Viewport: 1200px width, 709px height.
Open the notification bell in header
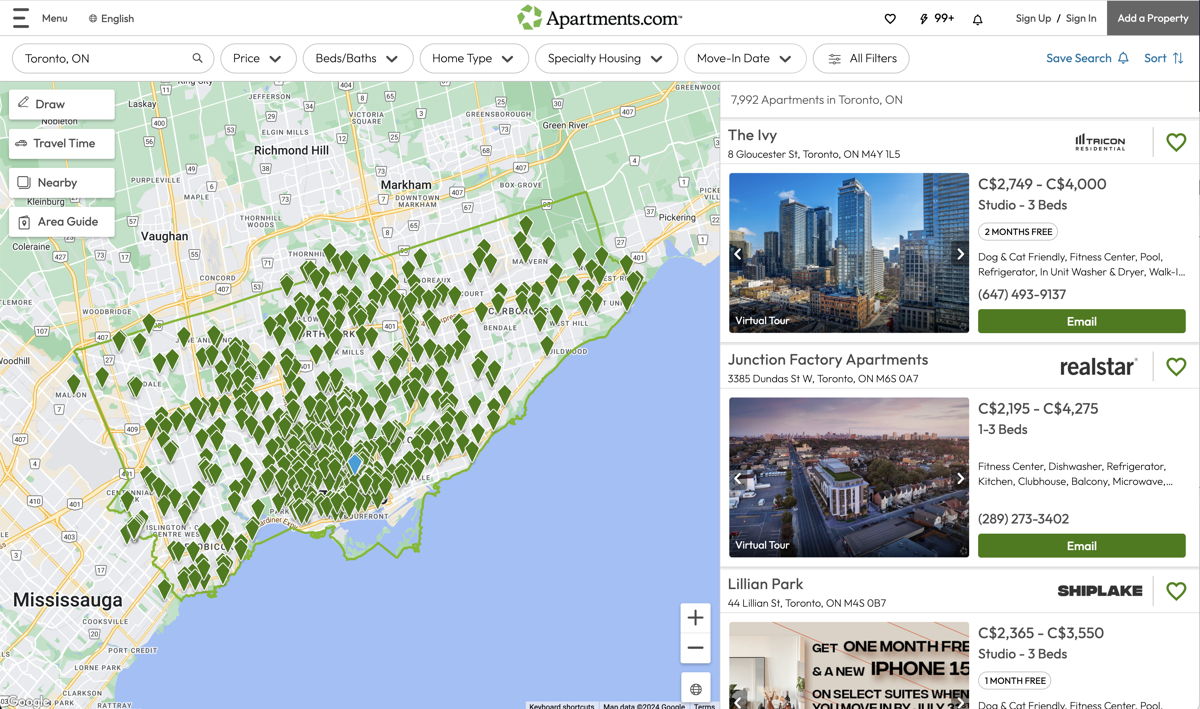pyautogui.click(x=978, y=18)
